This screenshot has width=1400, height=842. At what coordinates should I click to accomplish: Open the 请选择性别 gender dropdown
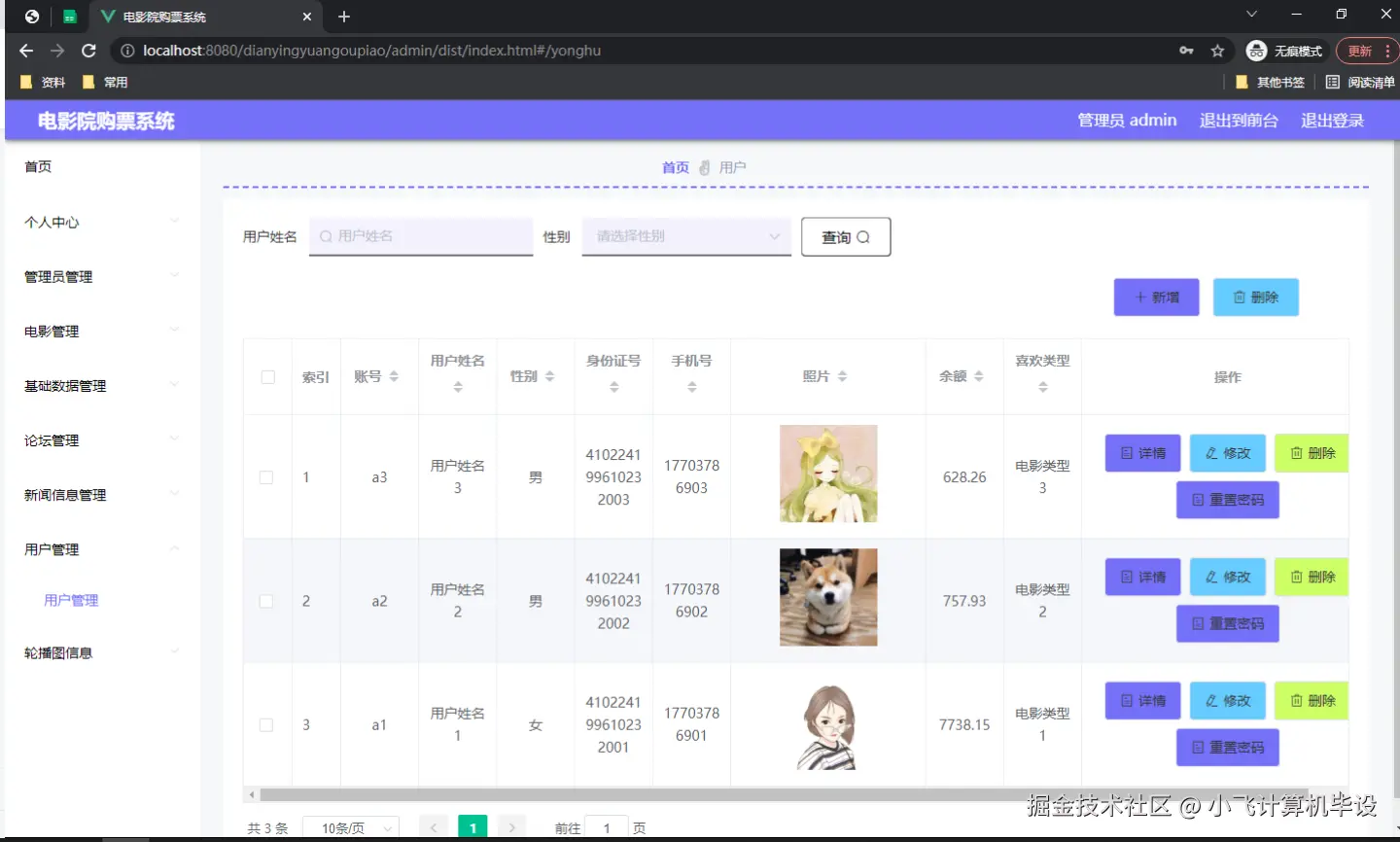(685, 236)
